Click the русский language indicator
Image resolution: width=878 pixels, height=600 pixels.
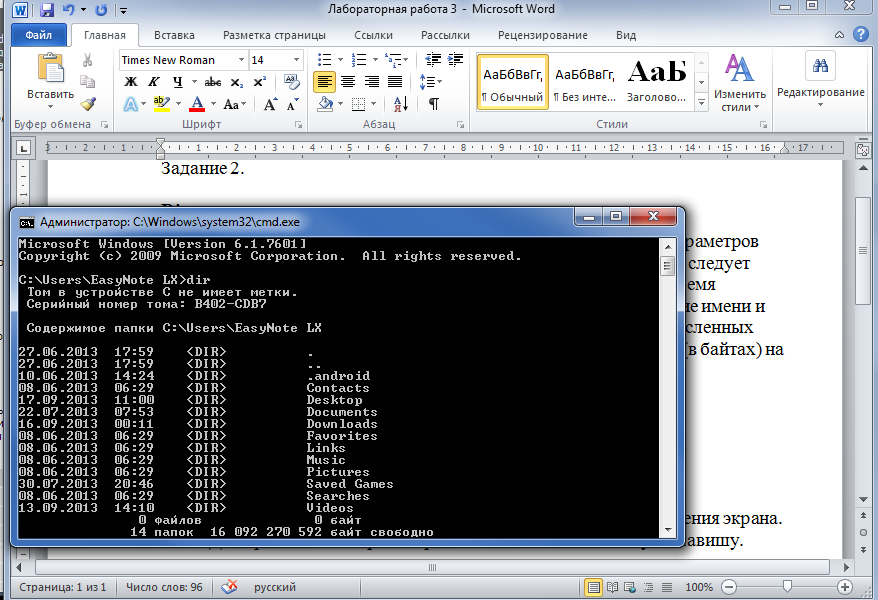(274, 587)
